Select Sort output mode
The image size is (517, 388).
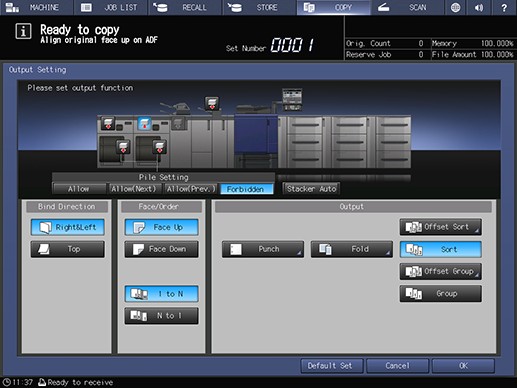click(x=441, y=249)
